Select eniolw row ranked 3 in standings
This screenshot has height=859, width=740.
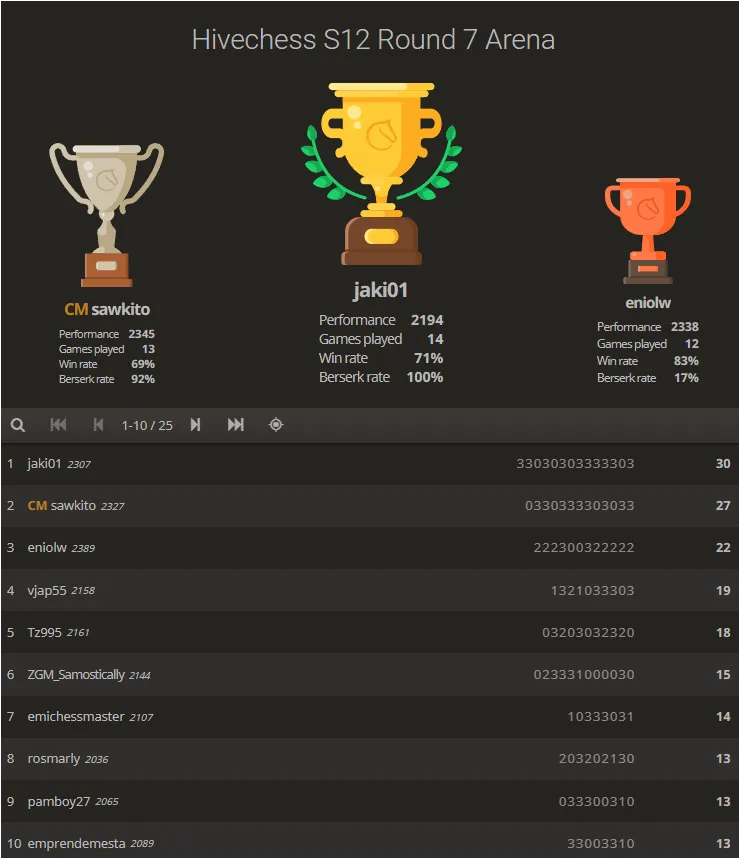click(370, 548)
